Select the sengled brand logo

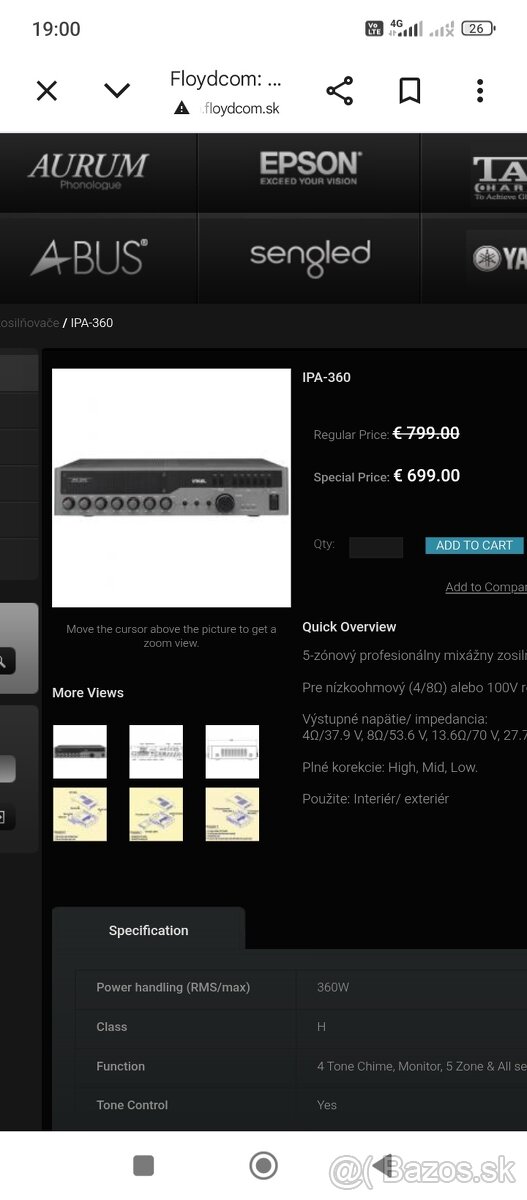(x=310, y=257)
